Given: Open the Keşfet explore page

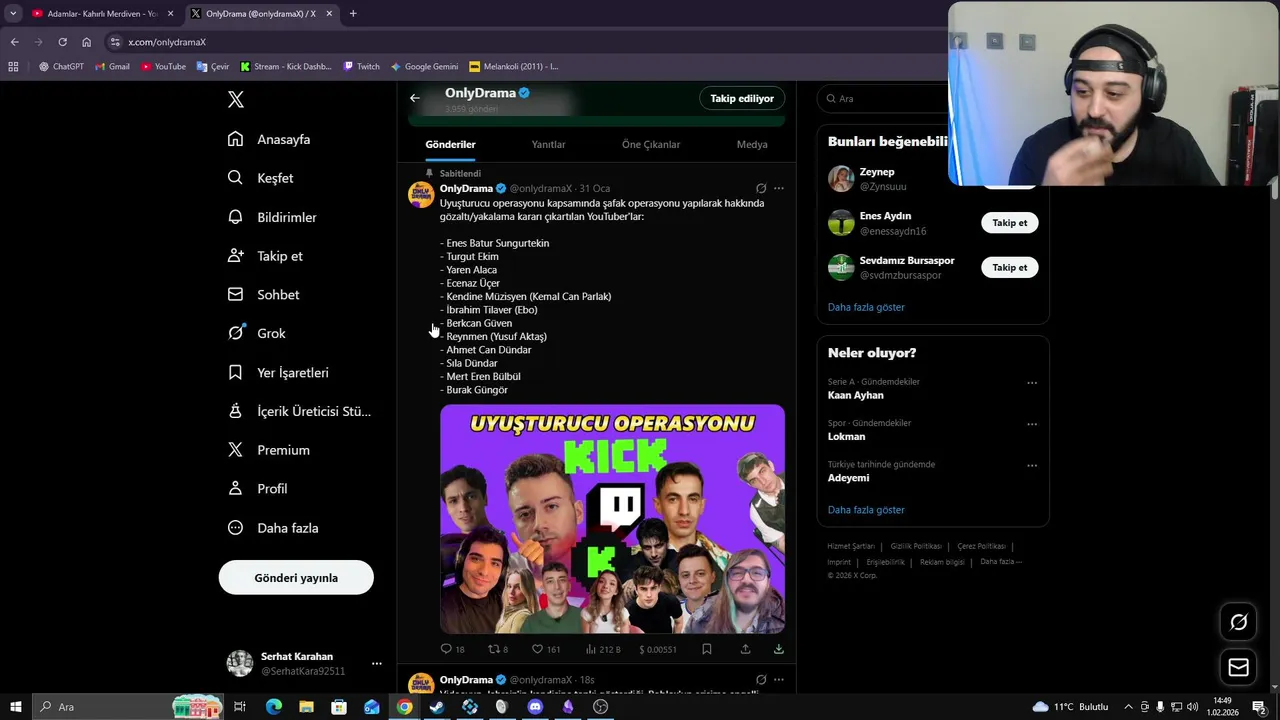Looking at the screenshot, I should [x=260, y=178].
